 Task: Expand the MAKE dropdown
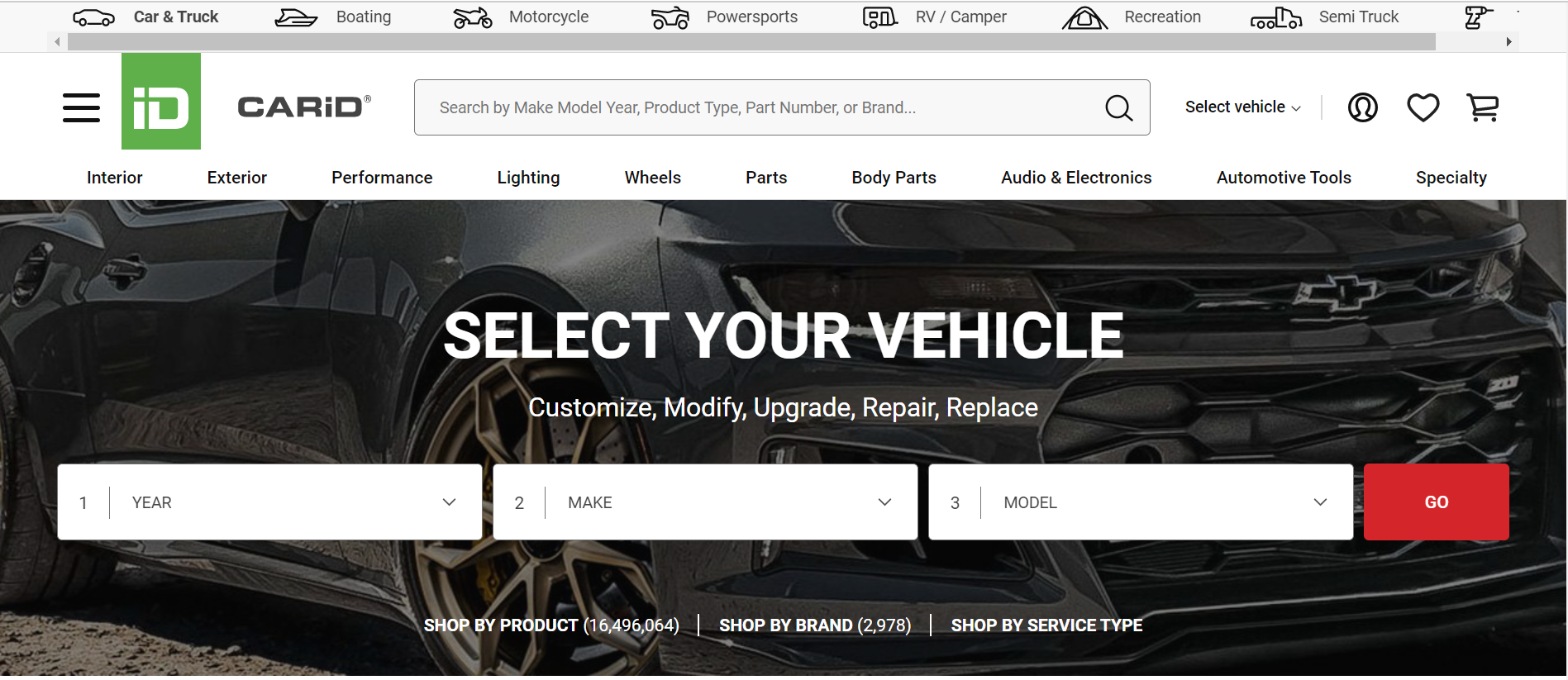tap(705, 502)
